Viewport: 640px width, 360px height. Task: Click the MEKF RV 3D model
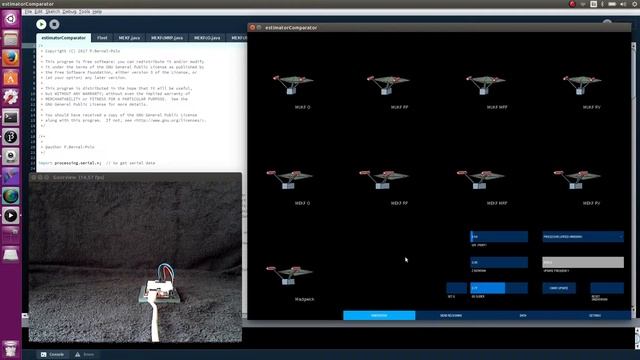pyautogui.click(x=577, y=180)
